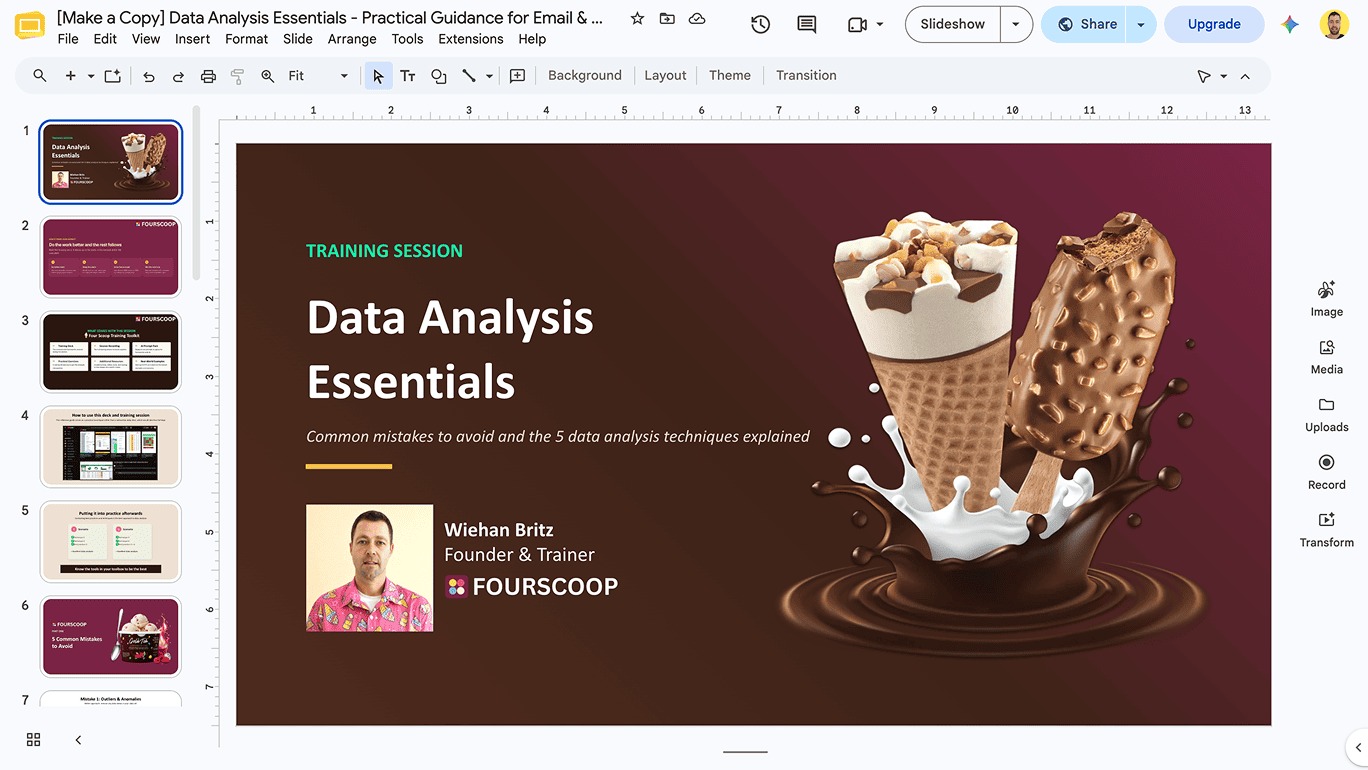Expand the video call camera dropdown
This screenshot has height=770, width=1368.
[x=880, y=25]
